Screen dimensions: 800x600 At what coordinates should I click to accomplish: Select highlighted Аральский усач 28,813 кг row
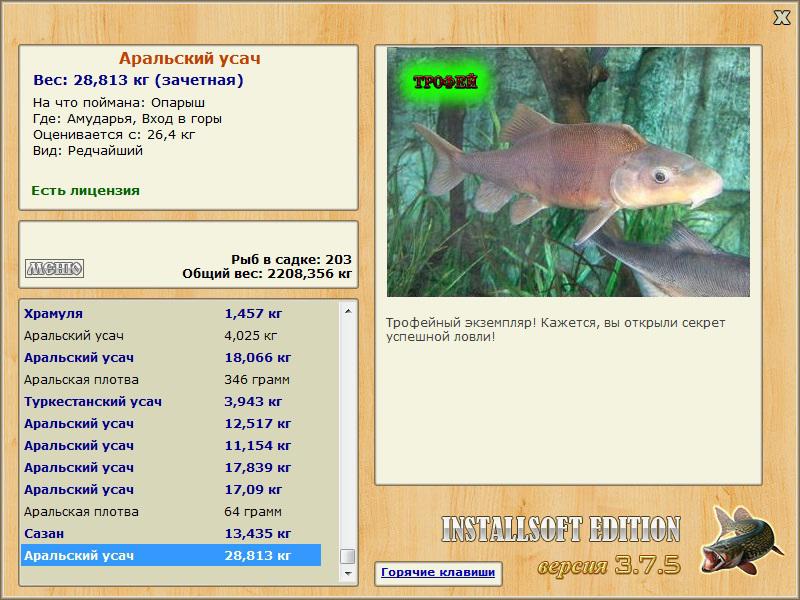coord(171,555)
